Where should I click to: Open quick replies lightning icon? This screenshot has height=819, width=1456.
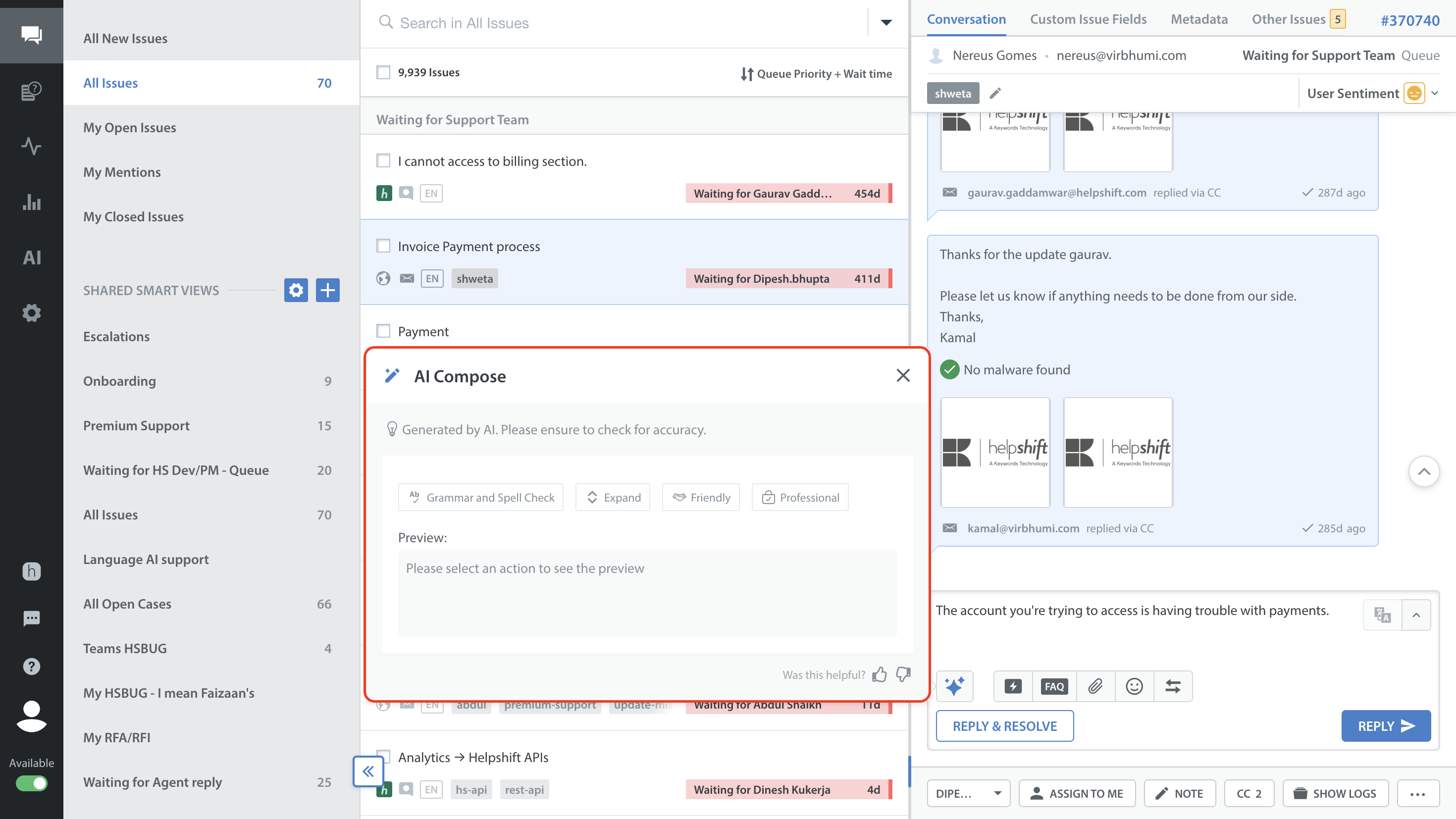point(1013,686)
